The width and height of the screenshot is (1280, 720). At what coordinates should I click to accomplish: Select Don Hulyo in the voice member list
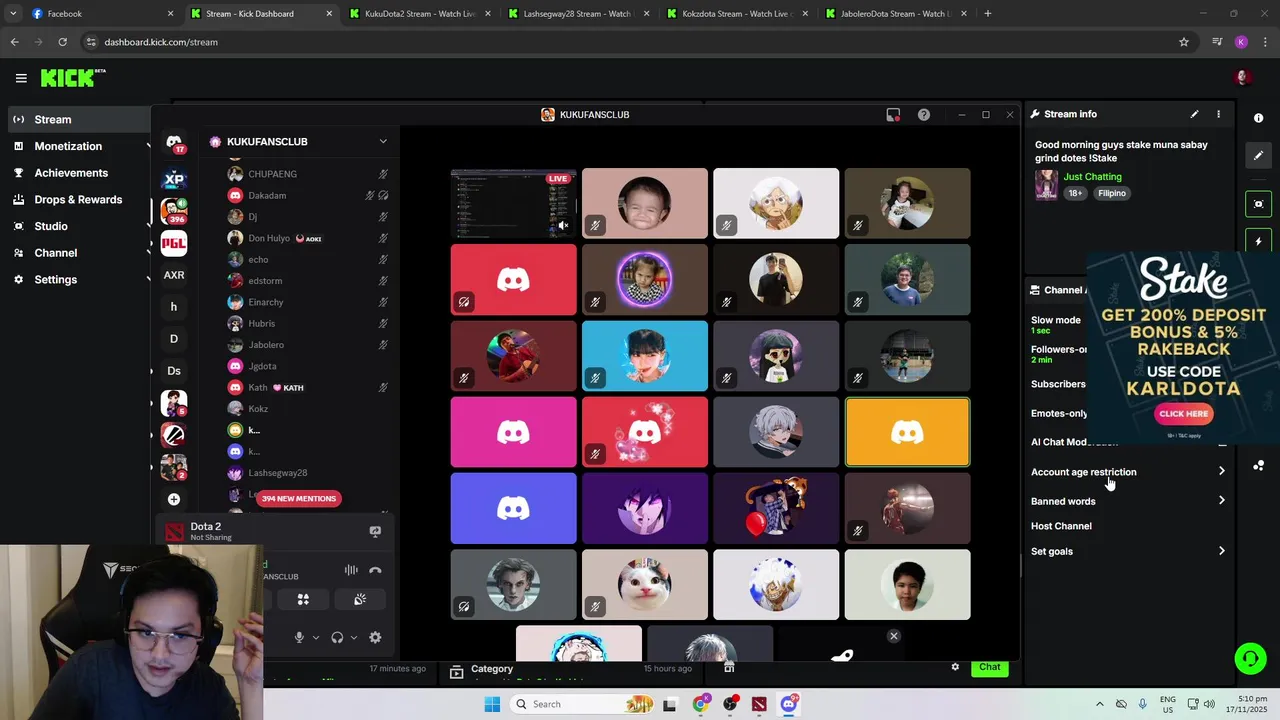point(306,238)
